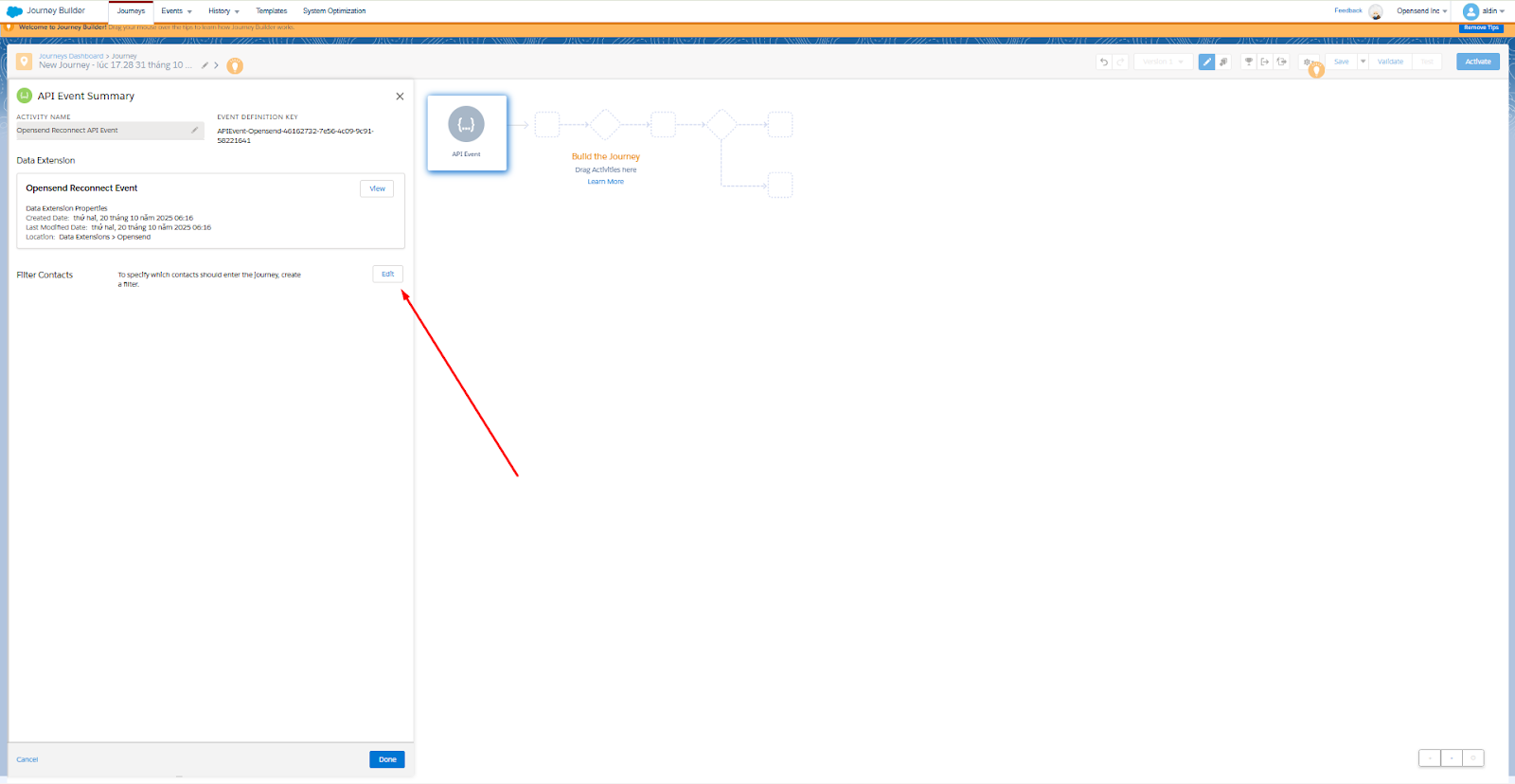Open the History dropdown menu

coord(223,11)
